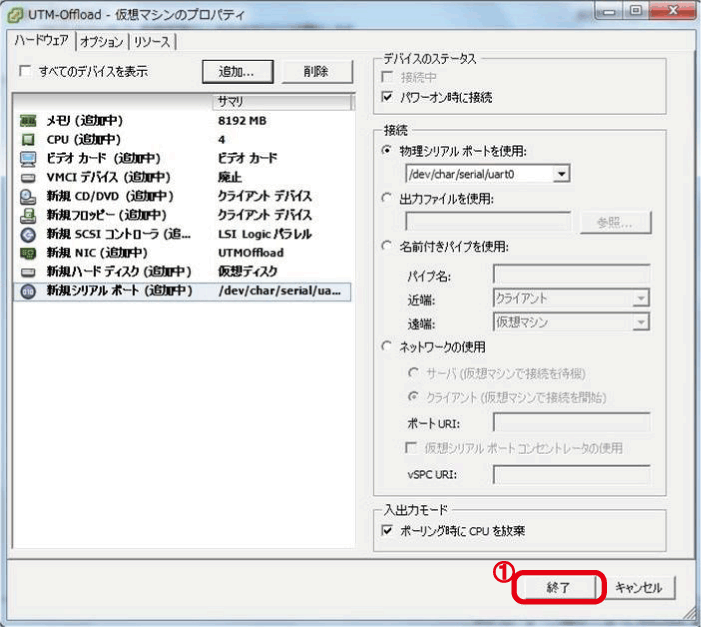702x628 pixels.
Task: Open the /dev/char/serial/uart0 port dropdown
Action: tap(561, 174)
